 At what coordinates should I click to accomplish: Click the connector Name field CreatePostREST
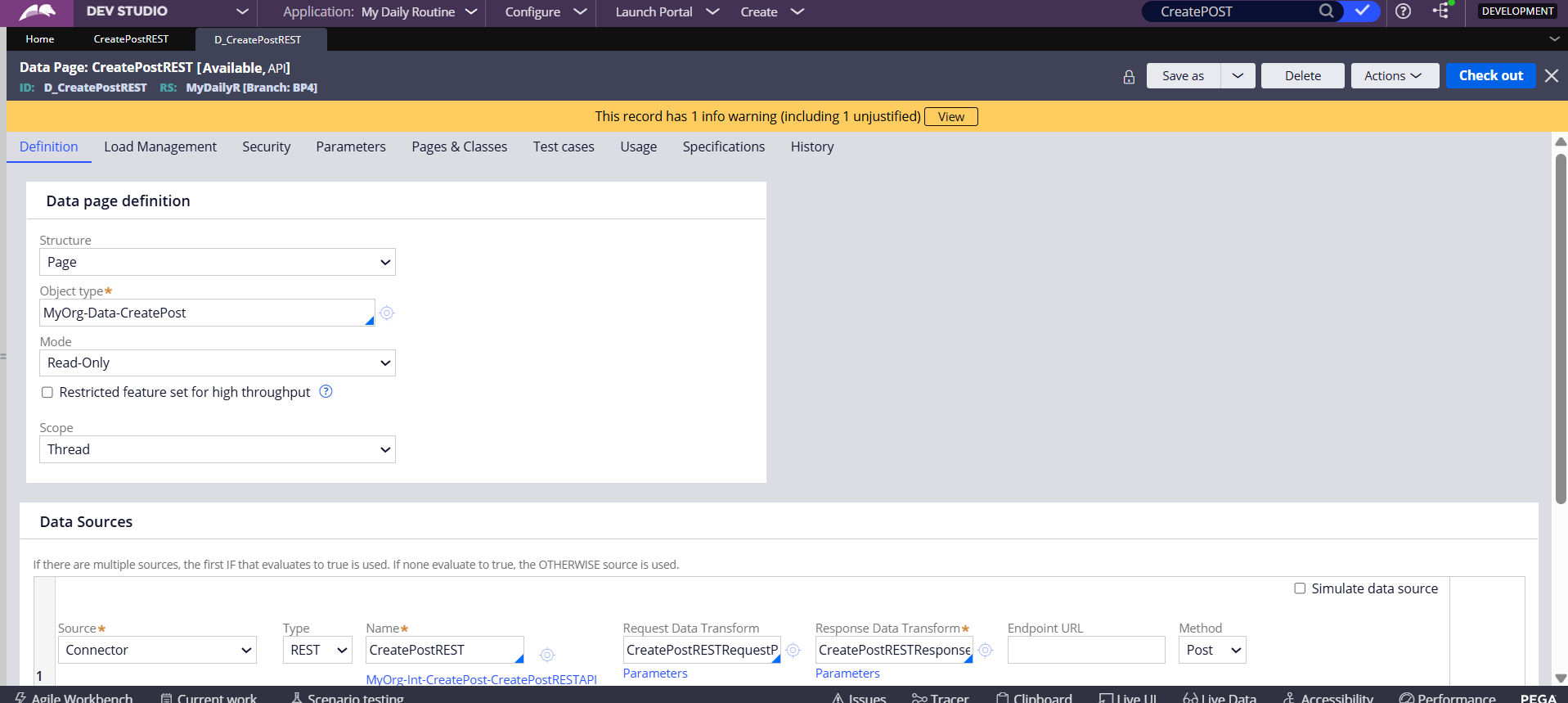pyautogui.click(x=444, y=650)
